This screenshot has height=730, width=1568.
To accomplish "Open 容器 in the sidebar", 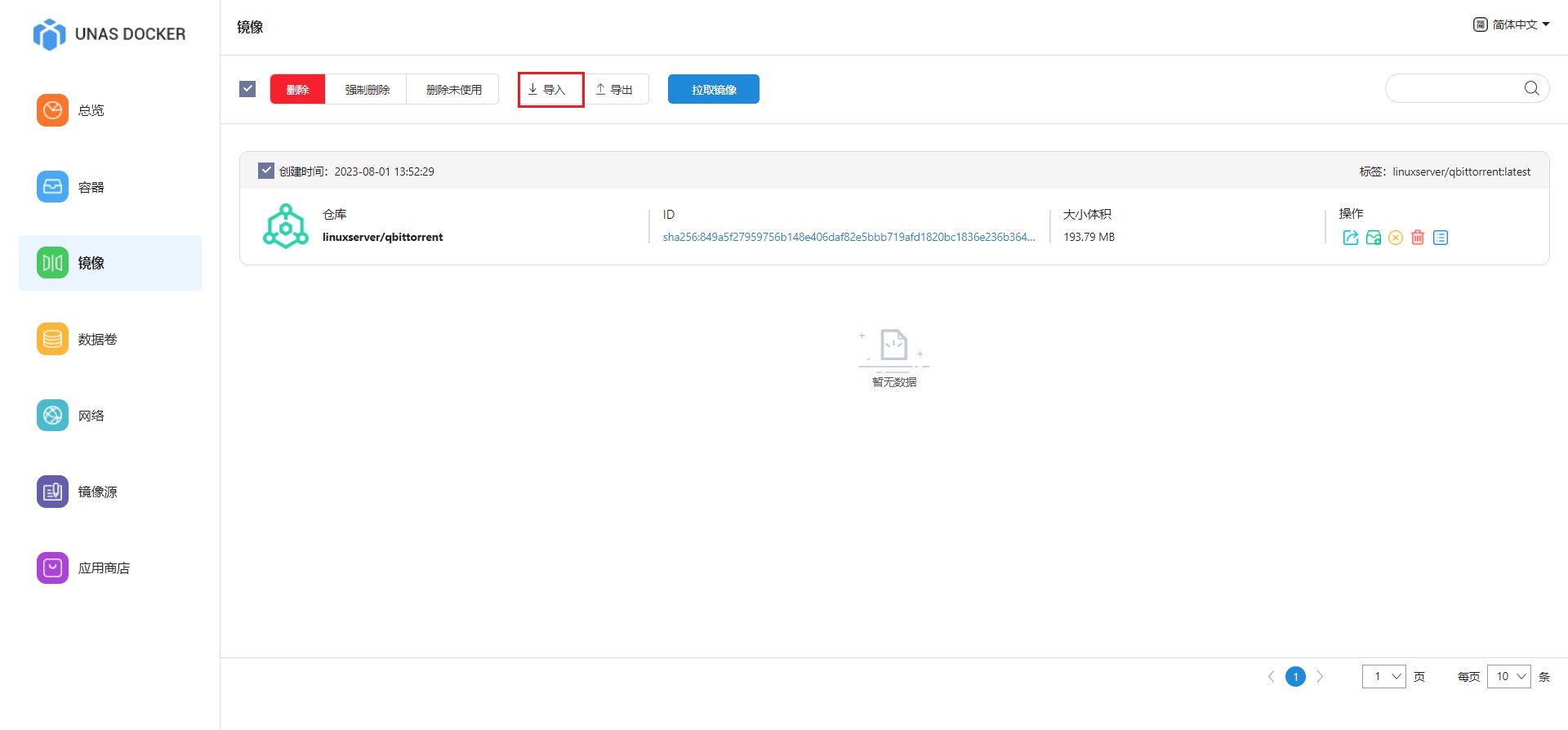I will point(91,187).
